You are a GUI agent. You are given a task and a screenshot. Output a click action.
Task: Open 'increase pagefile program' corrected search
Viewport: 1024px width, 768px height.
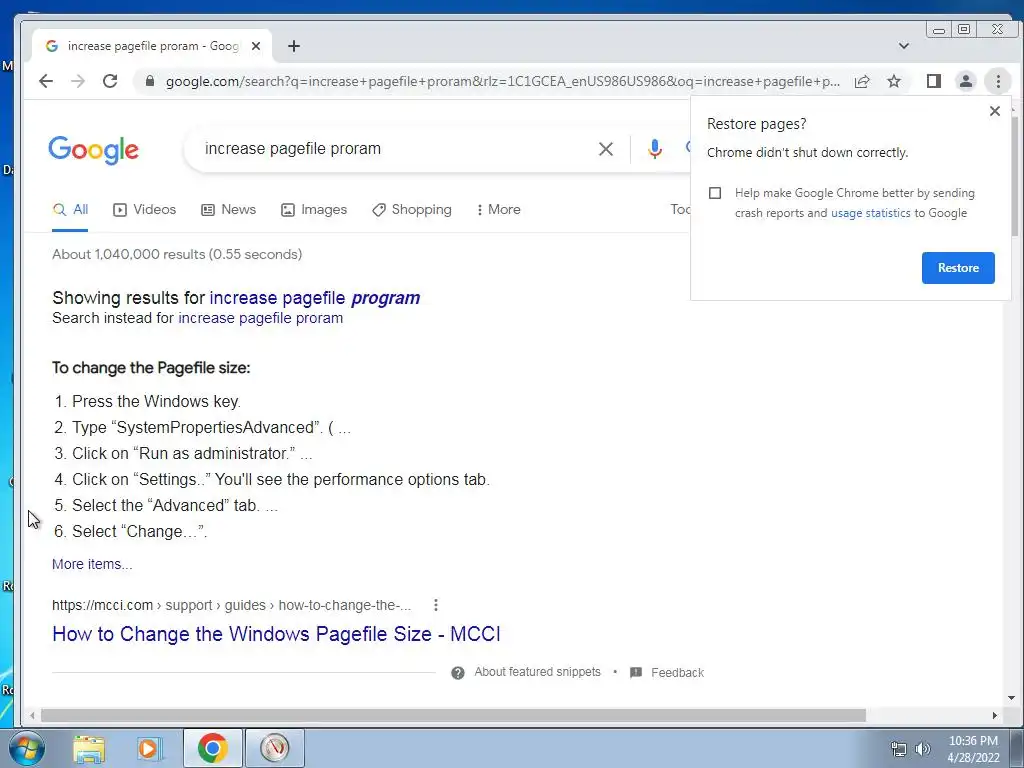pos(315,298)
